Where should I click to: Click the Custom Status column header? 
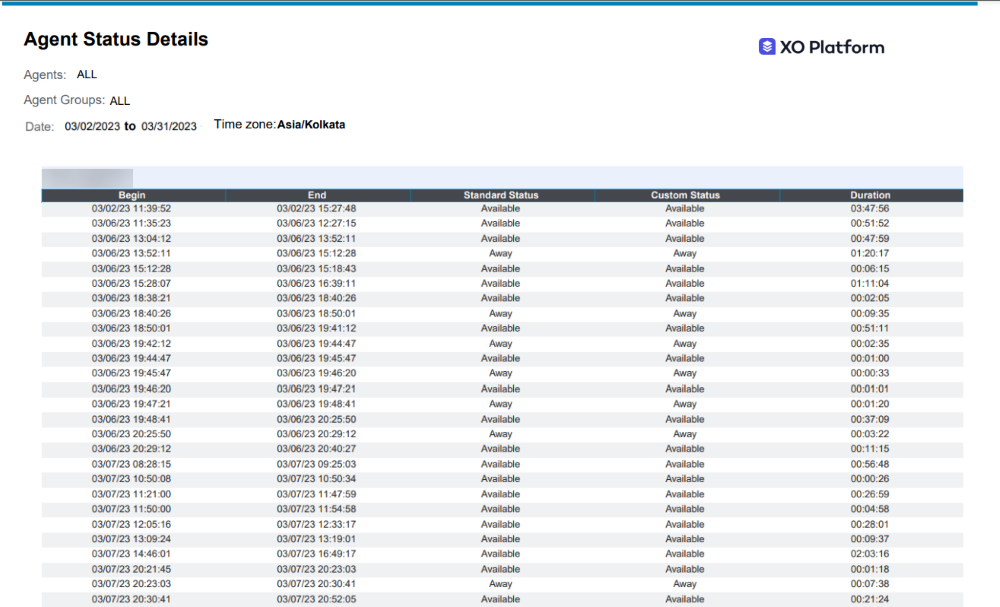coord(685,195)
